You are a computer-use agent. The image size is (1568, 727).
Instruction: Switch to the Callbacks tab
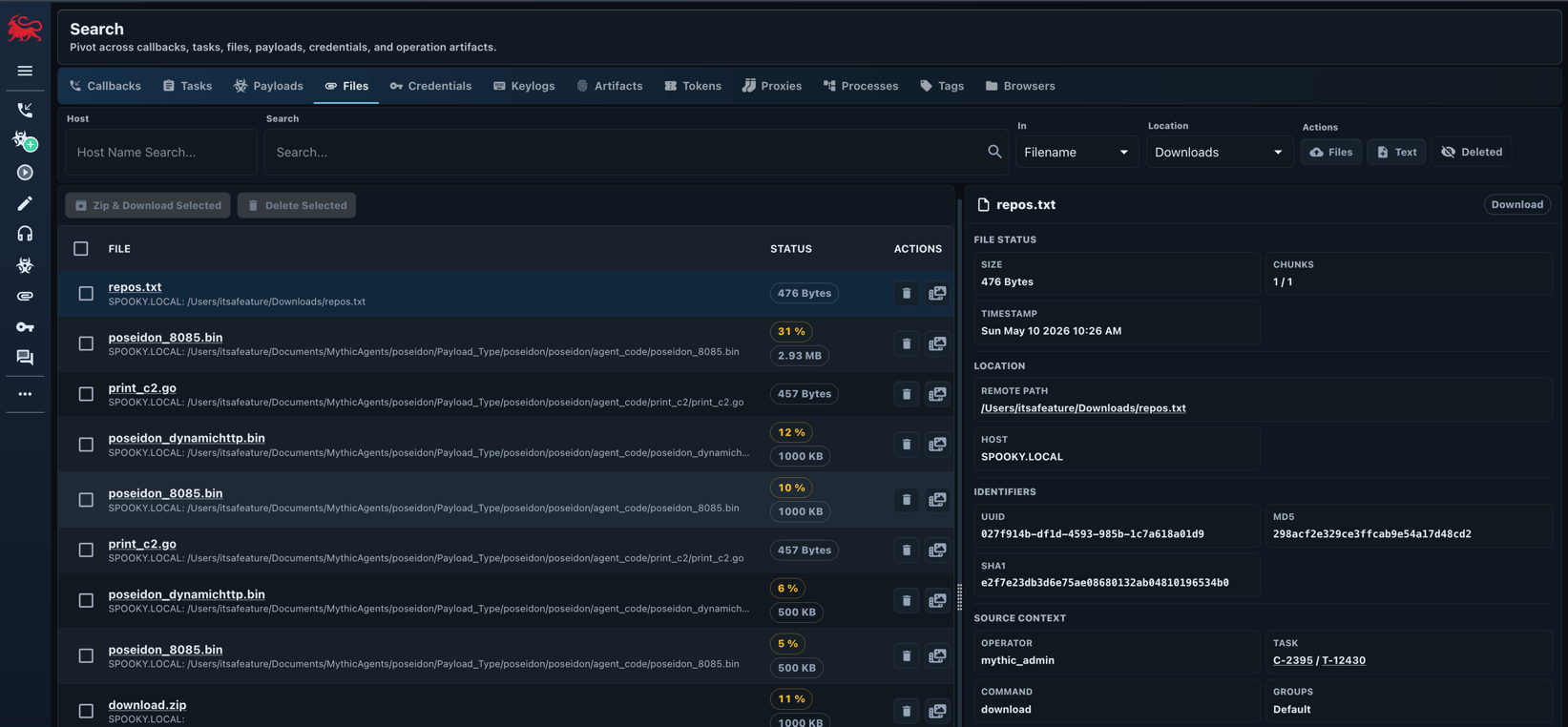[105, 86]
